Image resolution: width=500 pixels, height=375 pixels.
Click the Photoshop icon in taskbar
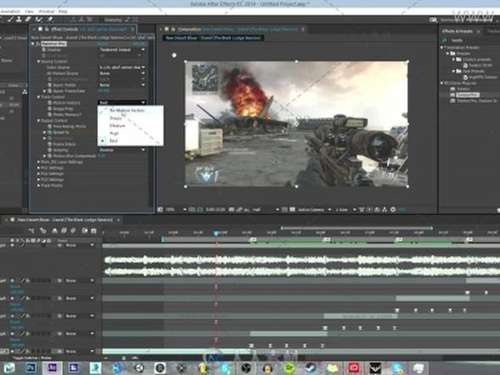coord(31,368)
